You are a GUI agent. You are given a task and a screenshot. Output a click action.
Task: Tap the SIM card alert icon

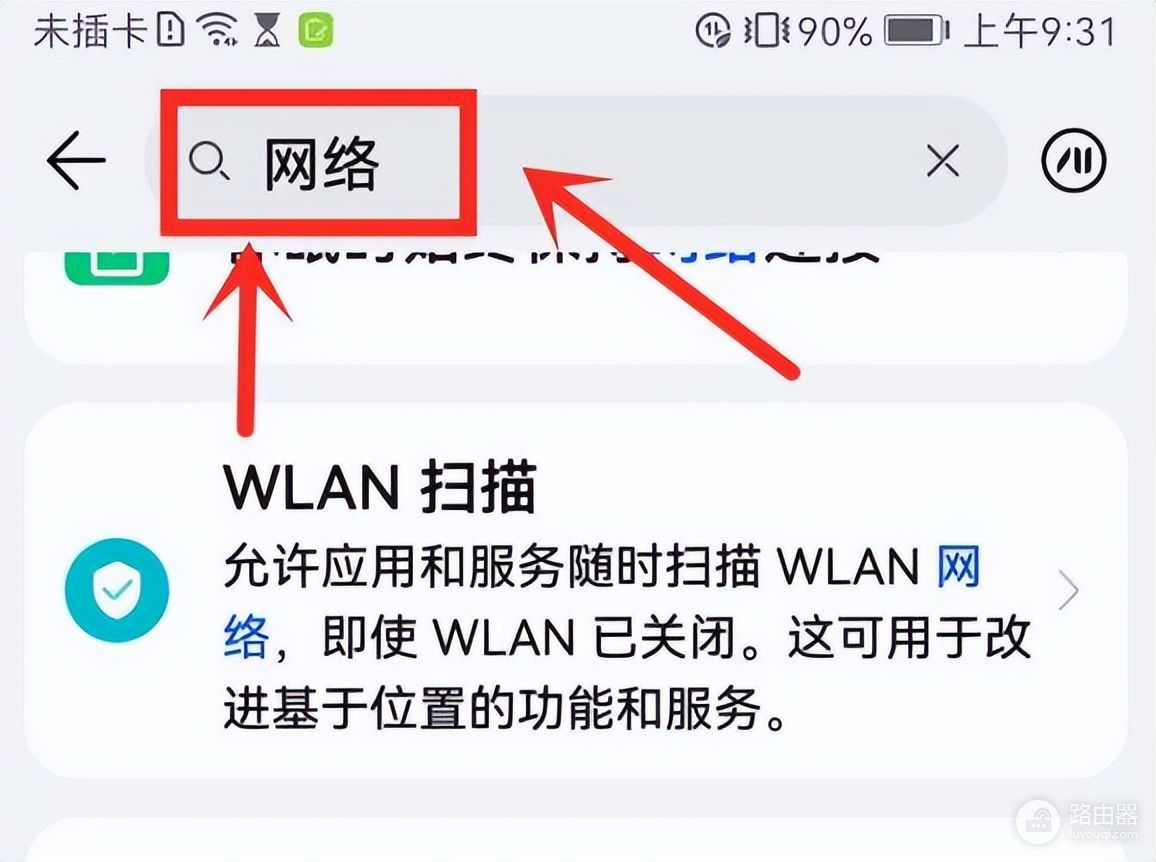[x=170, y=31]
